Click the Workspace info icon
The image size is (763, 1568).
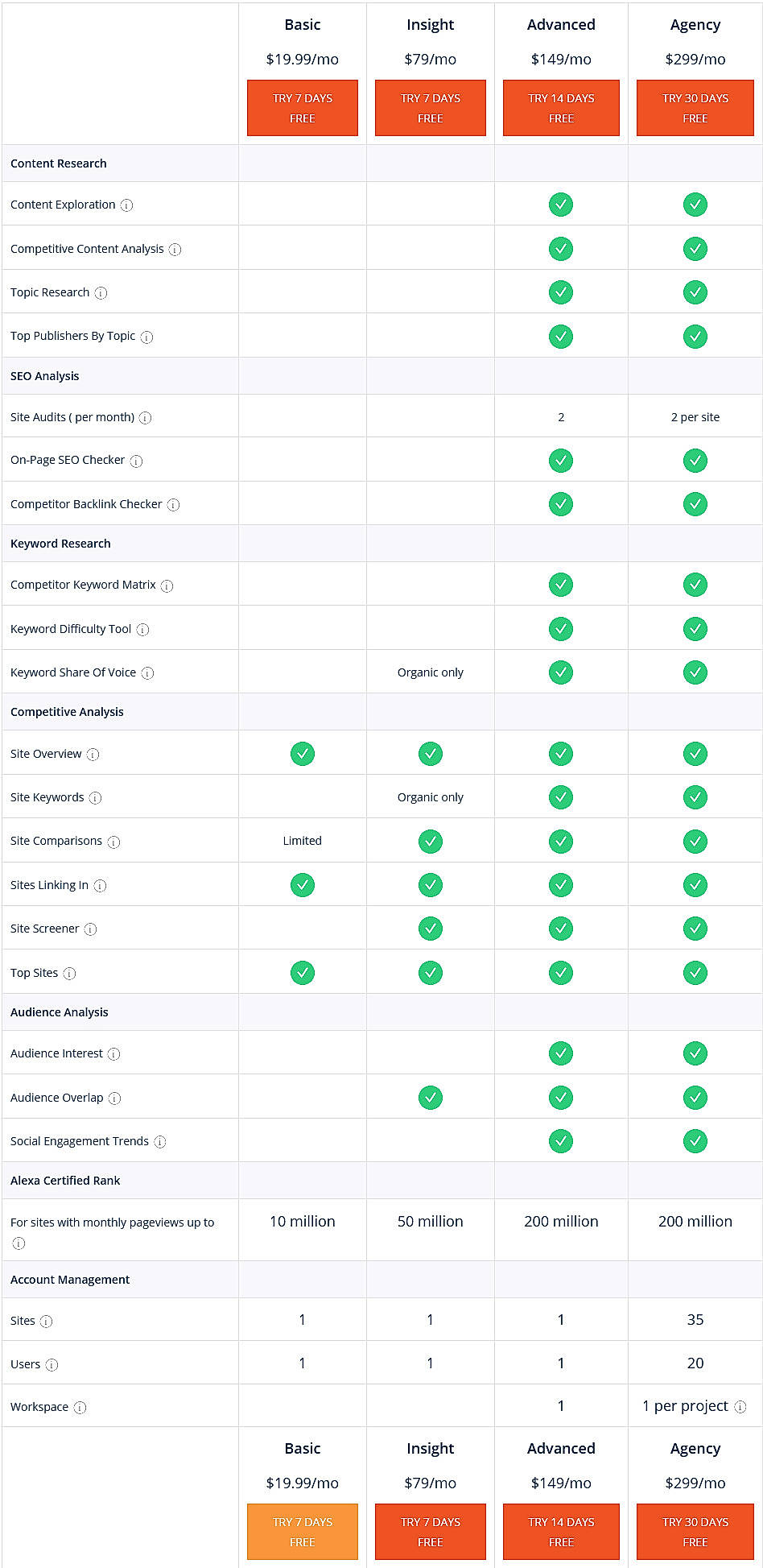coord(79,1407)
